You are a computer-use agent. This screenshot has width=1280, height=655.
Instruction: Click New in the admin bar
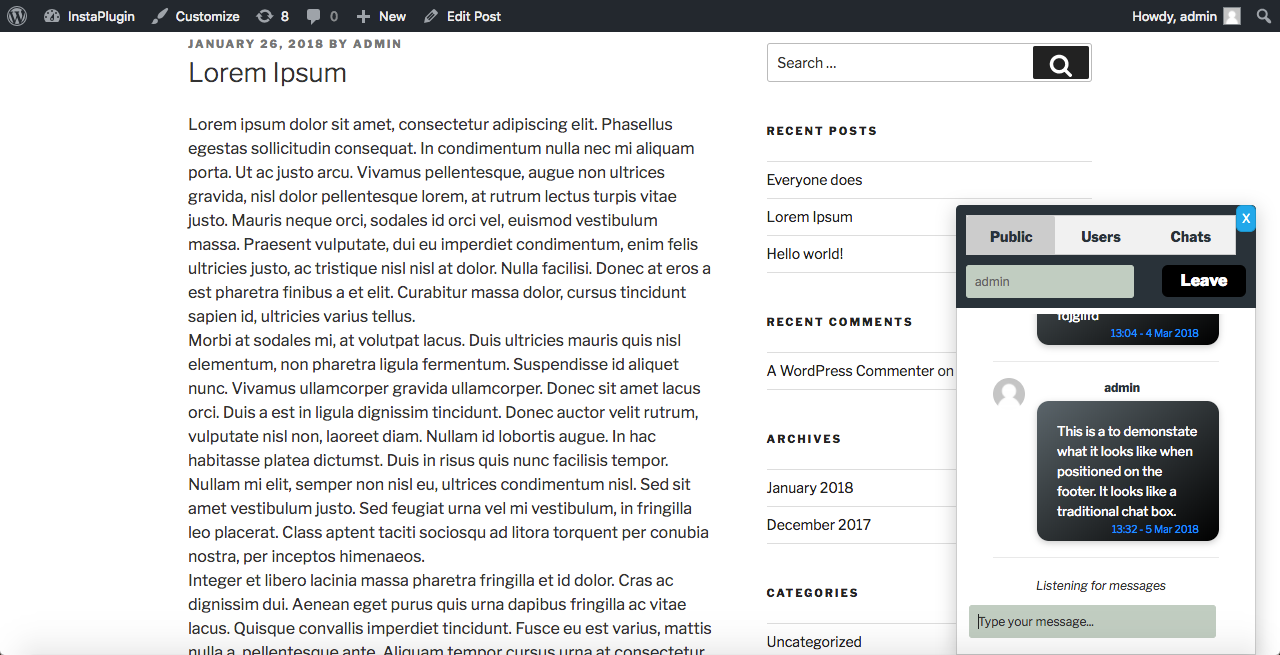pyautogui.click(x=380, y=15)
